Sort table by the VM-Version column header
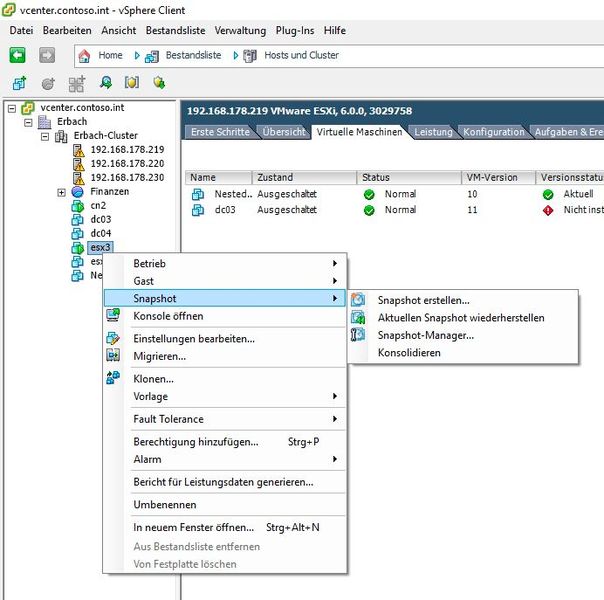The width and height of the screenshot is (604, 600). coord(498,177)
